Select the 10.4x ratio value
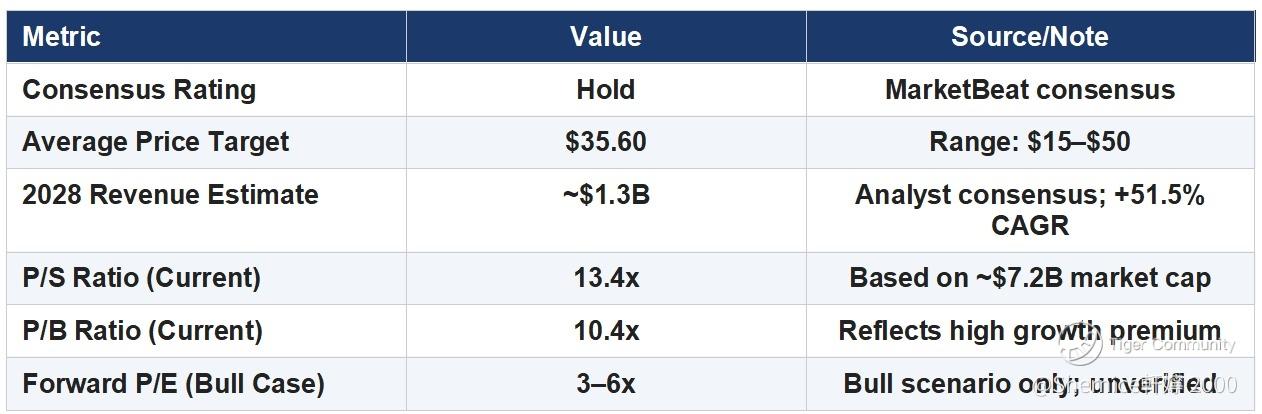Image resolution: width=1262 pixels, height=414 pixels. (x=606, y=331)
